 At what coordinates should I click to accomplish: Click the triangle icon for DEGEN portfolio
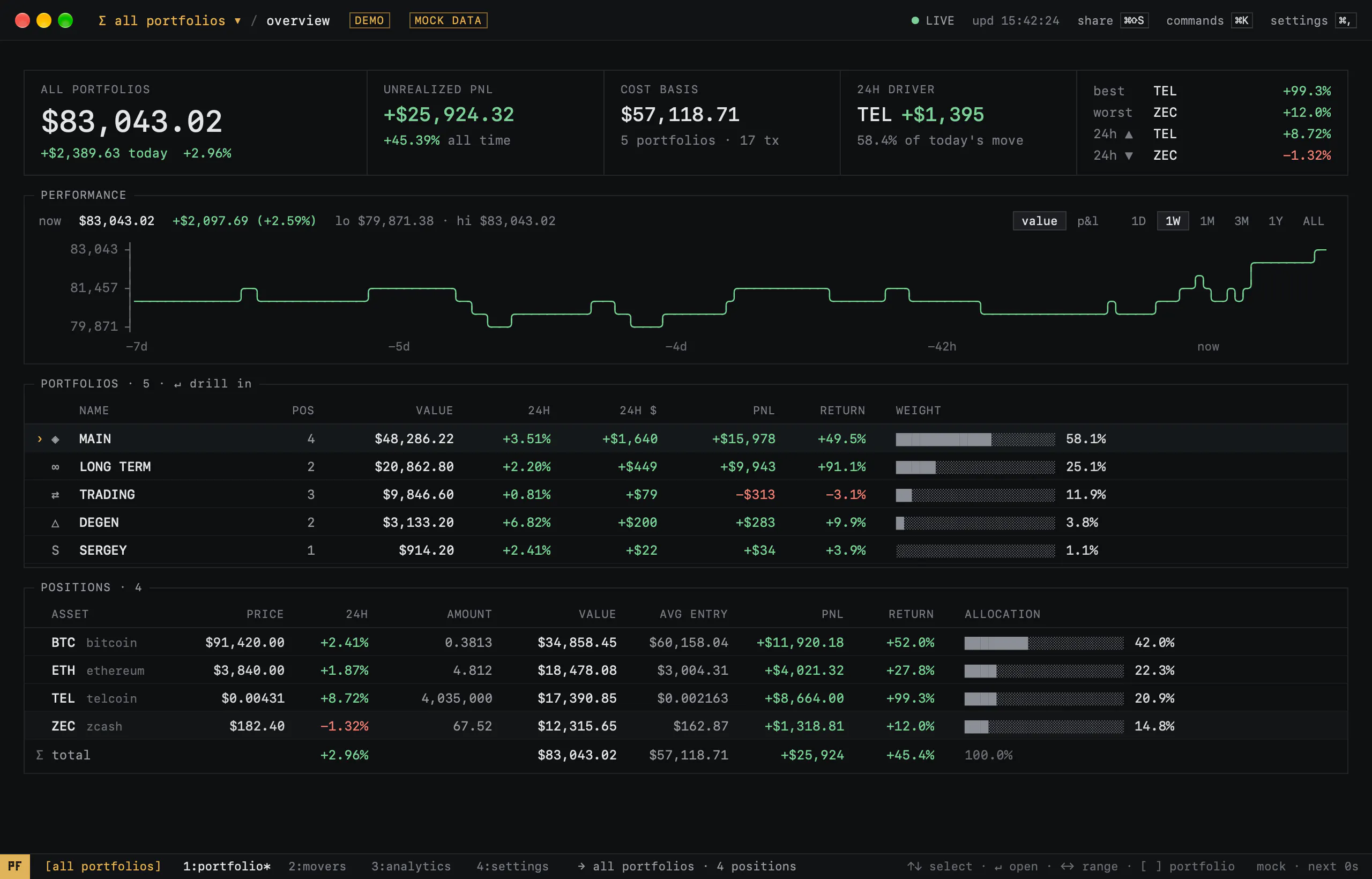55,523
